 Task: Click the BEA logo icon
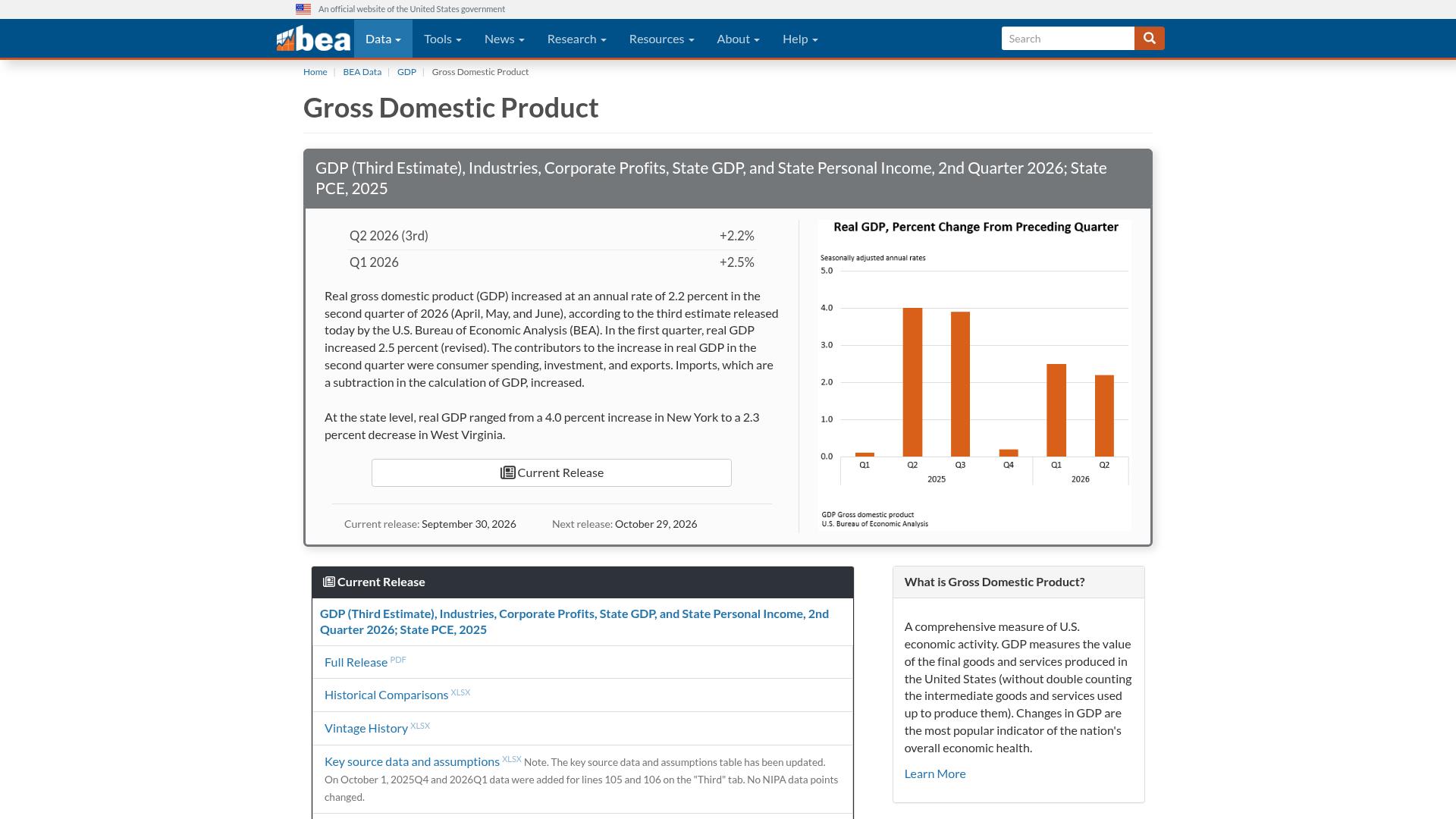pos(313,39)
